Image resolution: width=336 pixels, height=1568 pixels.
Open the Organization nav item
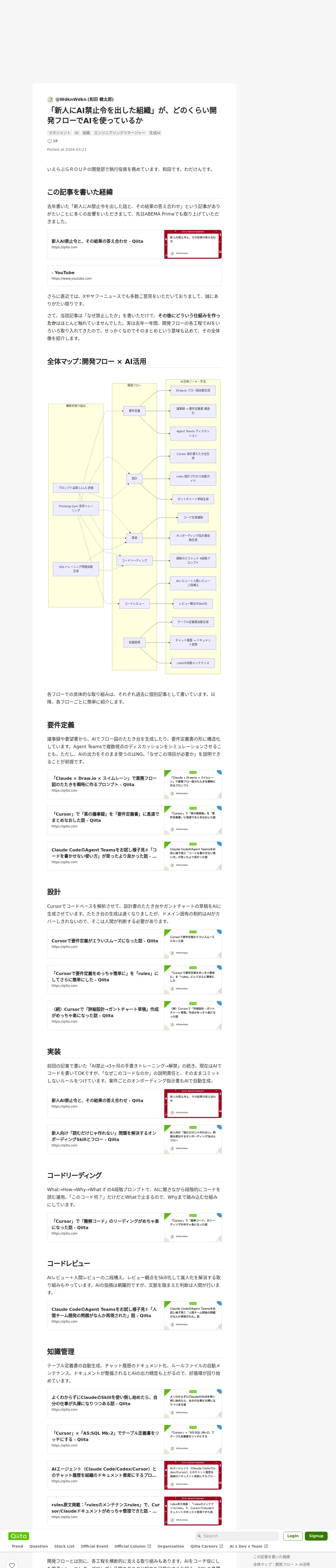171,1546
